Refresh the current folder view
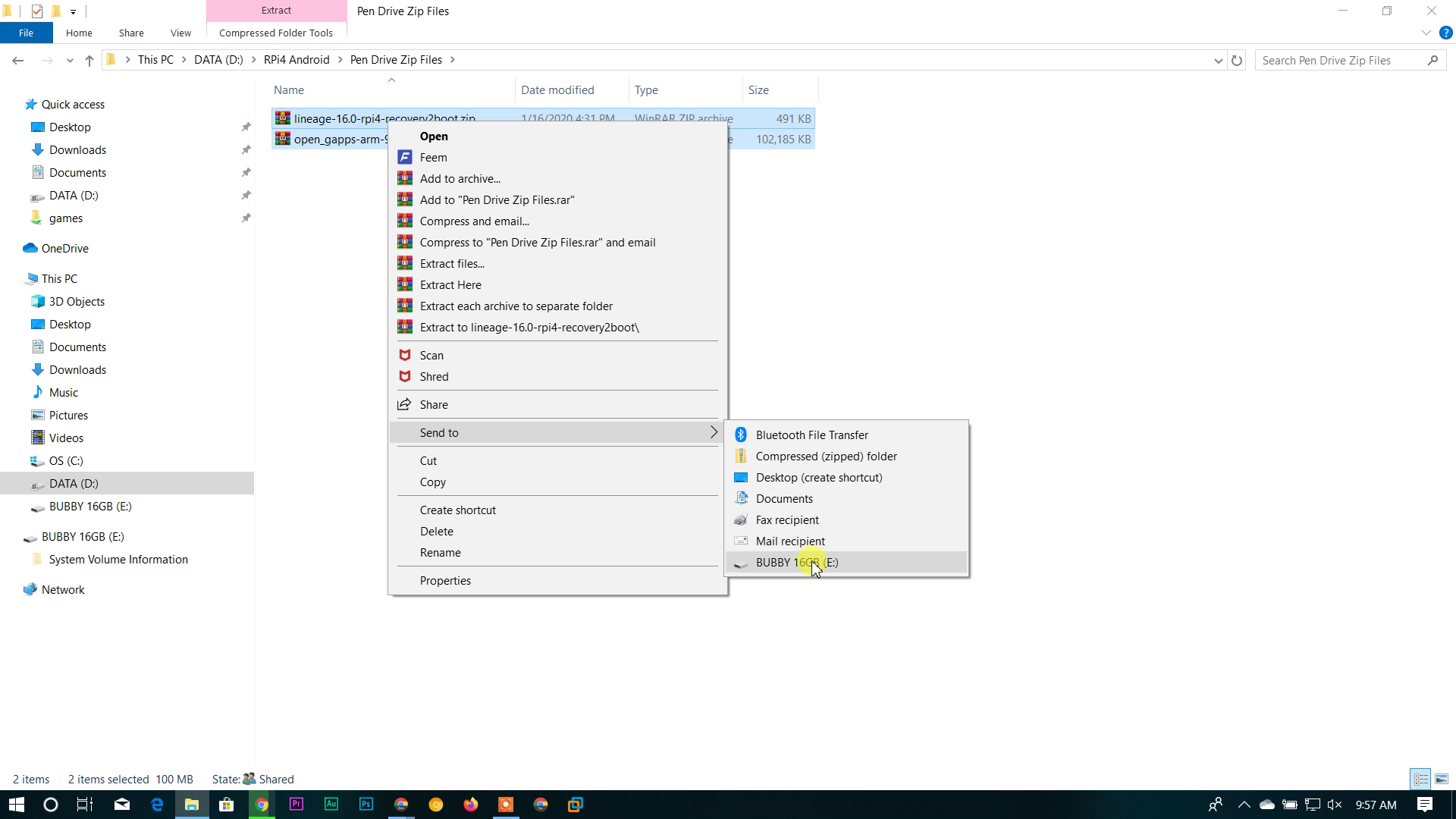The height and width of the screenshot is (819, 1456). point(1237,60)
